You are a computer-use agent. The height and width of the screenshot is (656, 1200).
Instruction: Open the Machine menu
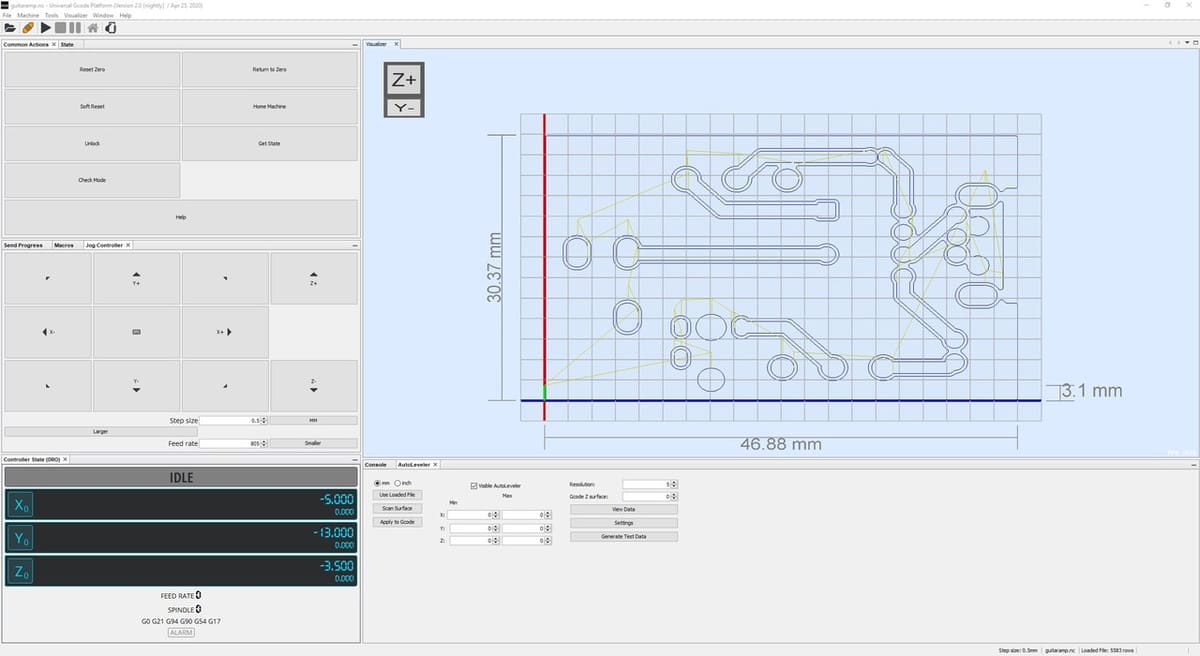click(x=28, y=16)
